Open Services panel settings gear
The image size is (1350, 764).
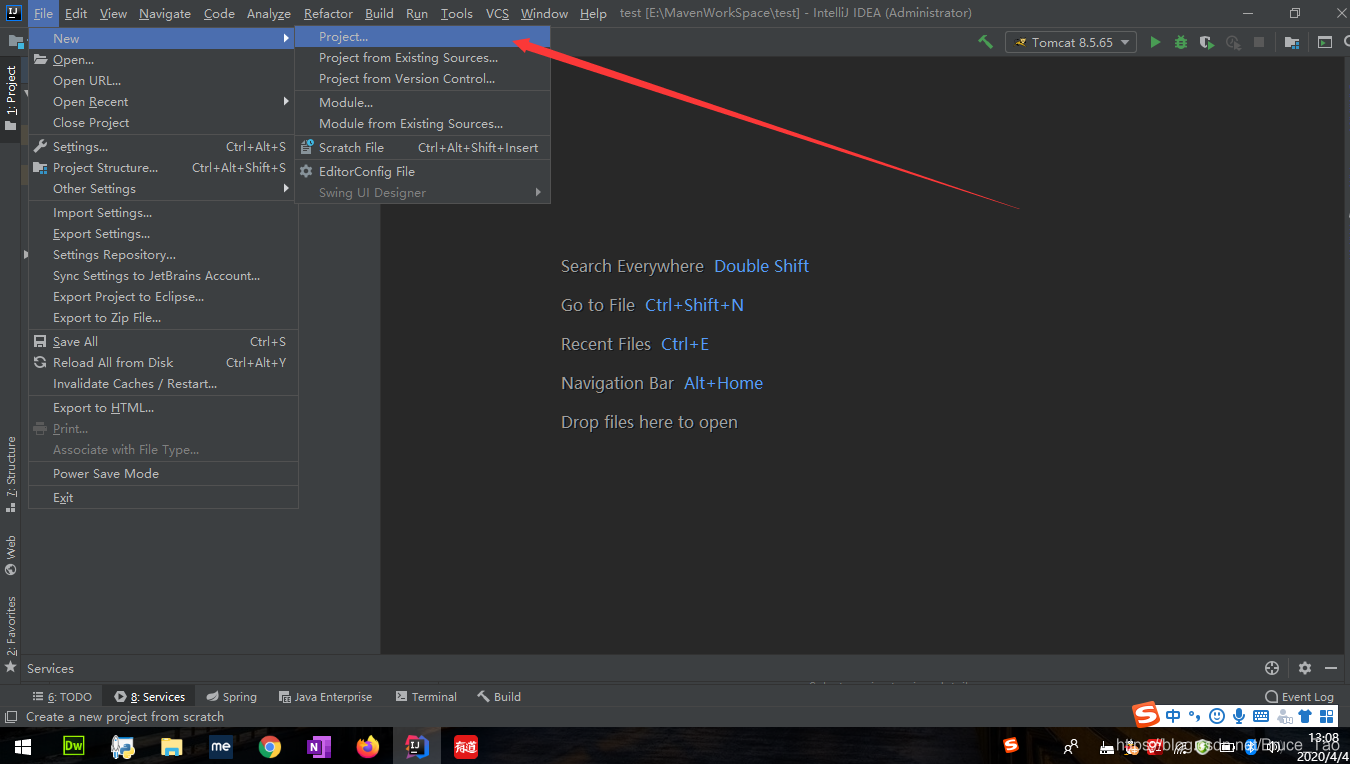[x=1305, y=668]
